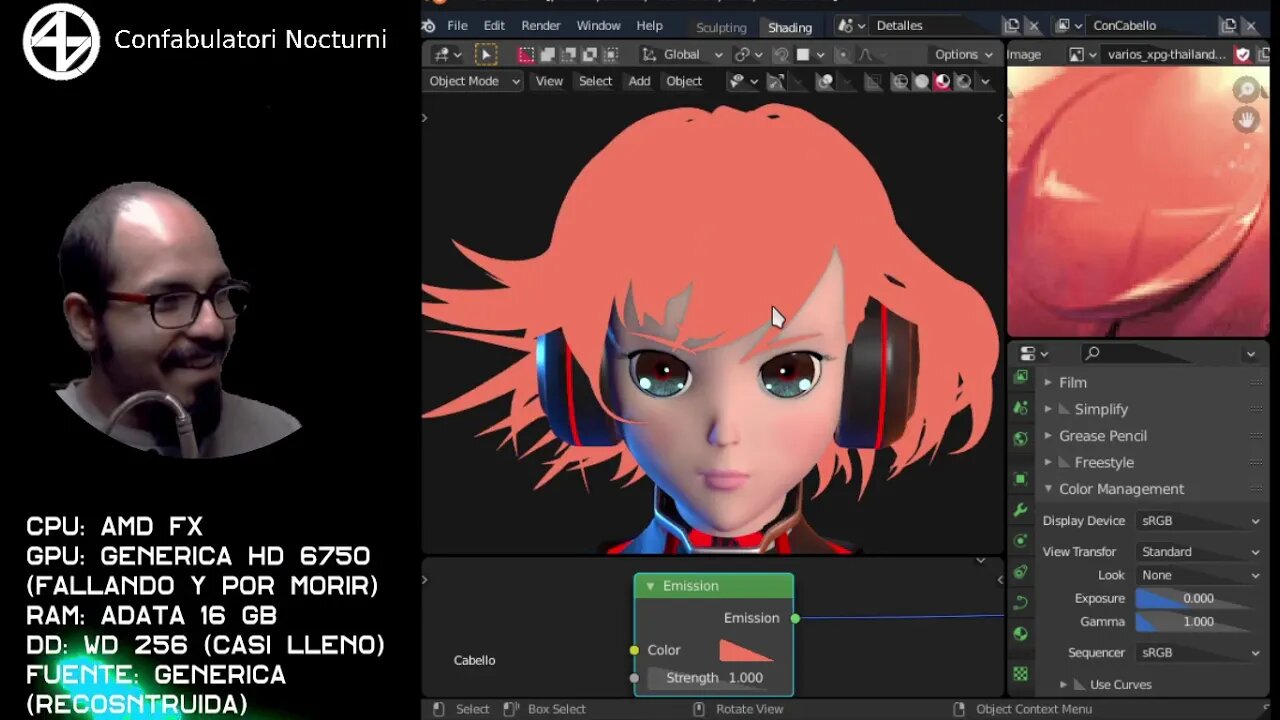Choose the Set new selection mode icon
Image resolution: width=1280 pixels, height=720 pixels.
click(x=526, y=54)
